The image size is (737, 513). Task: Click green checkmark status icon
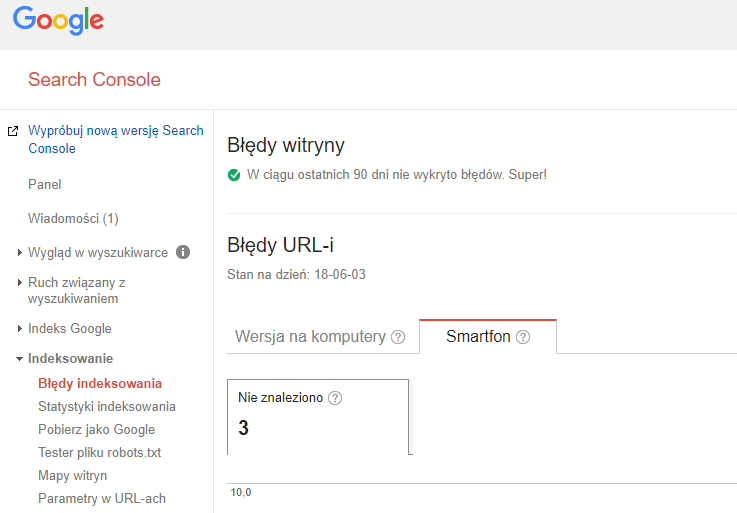pyautogui.click(x=234, y=175)
